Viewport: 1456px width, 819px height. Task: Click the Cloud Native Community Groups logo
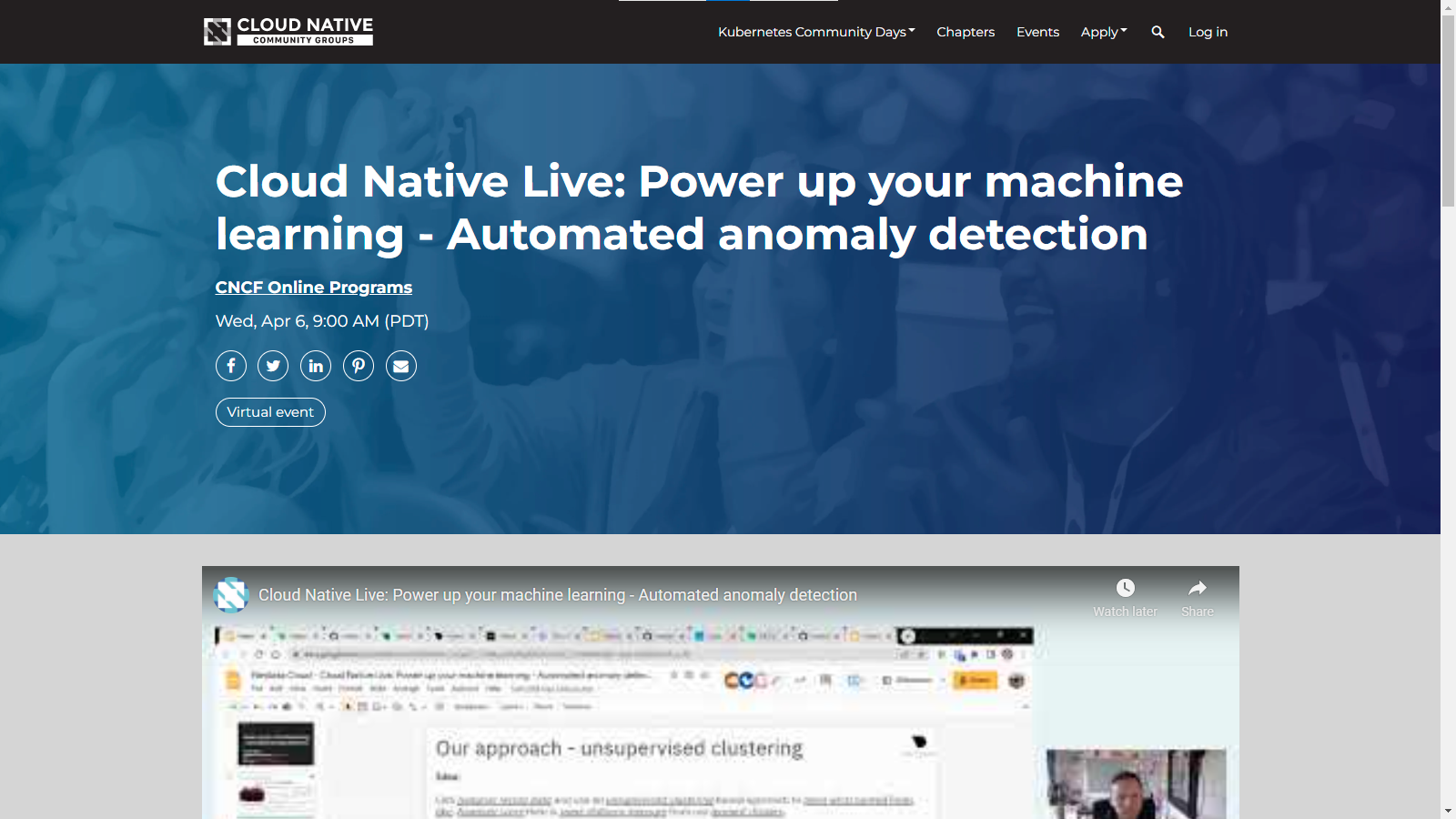pyautogui.click(x=288, y=32)
